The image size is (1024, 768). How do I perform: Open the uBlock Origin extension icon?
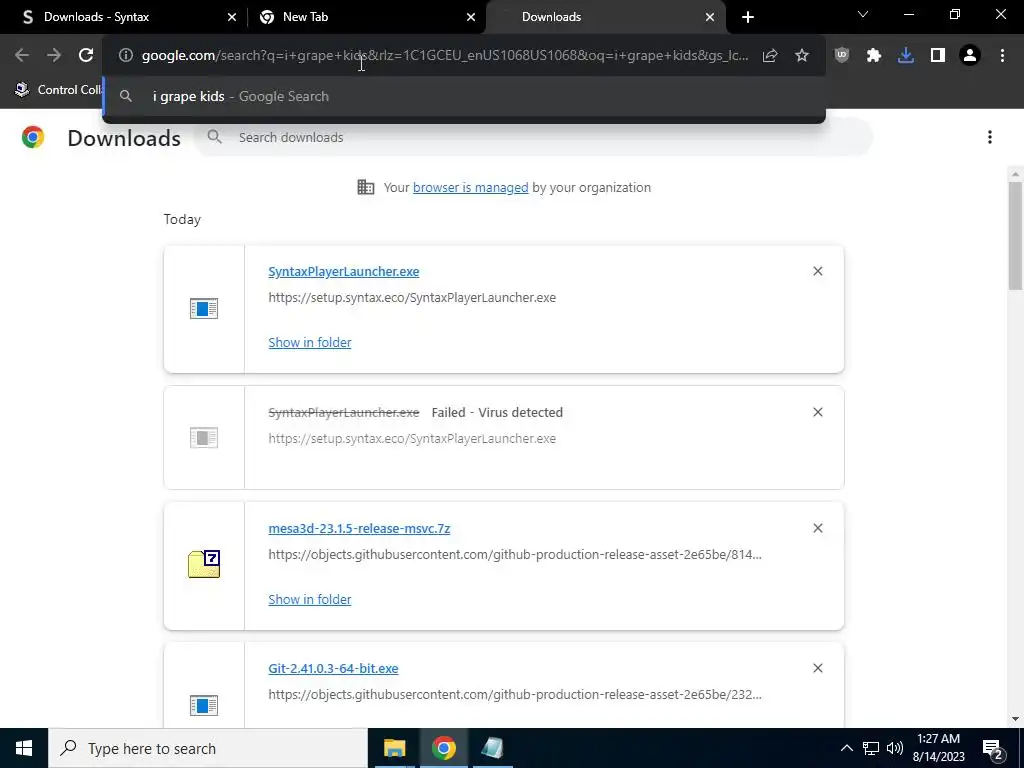[842, 56]
